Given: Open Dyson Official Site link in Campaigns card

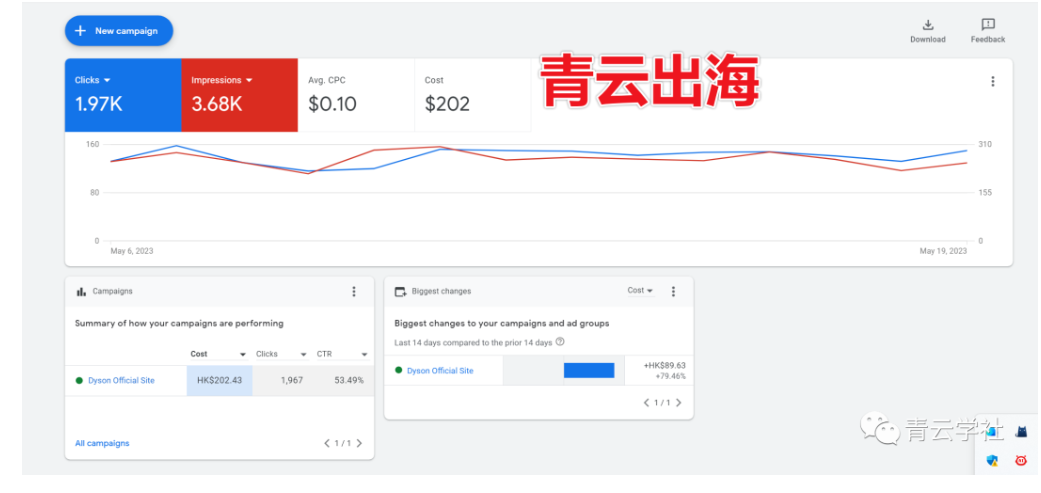Looking at the screenshot, I should pos(121,381).
